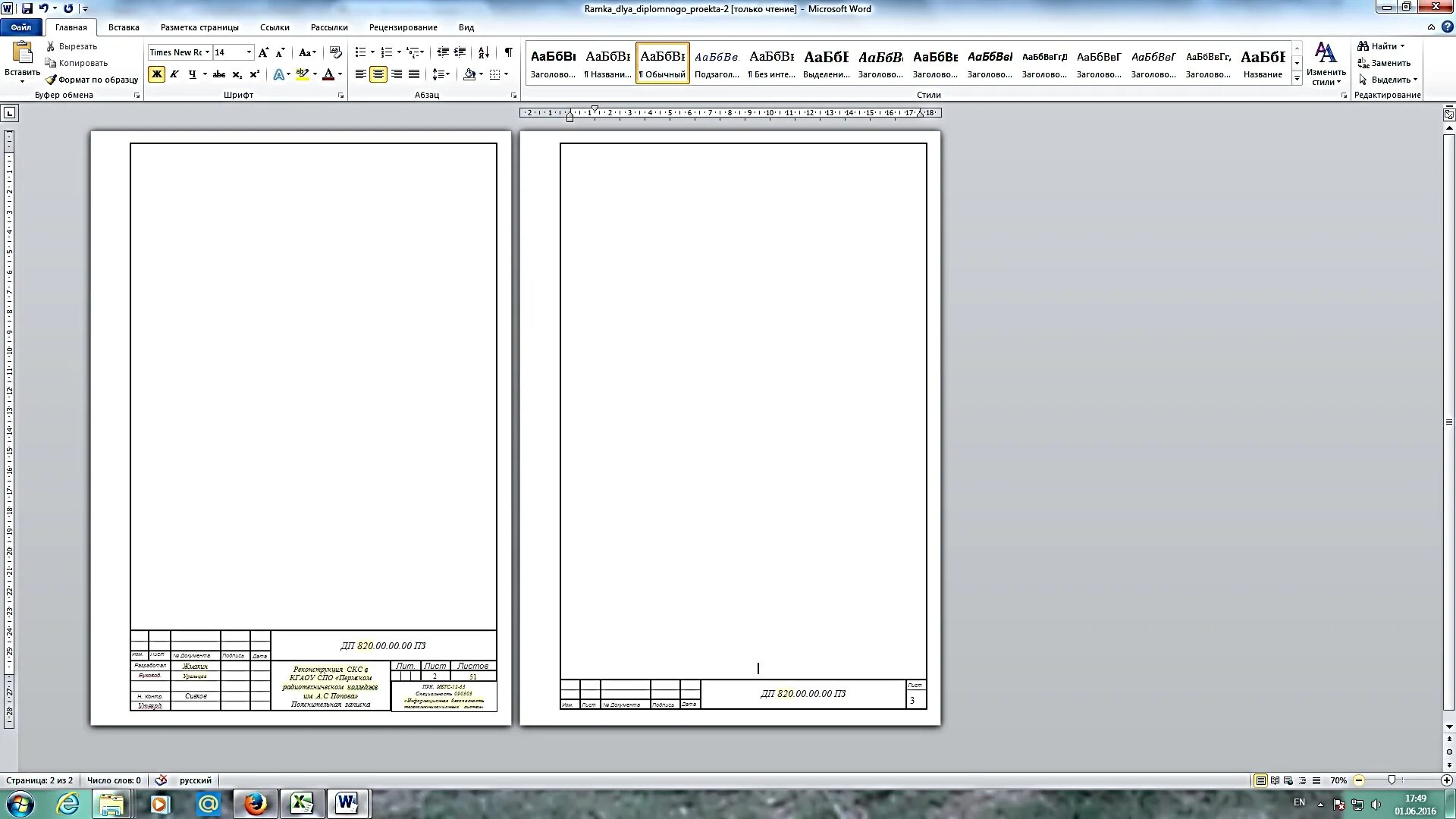
Task: Click the Word taskbar icon
Action: click(348, 803)
